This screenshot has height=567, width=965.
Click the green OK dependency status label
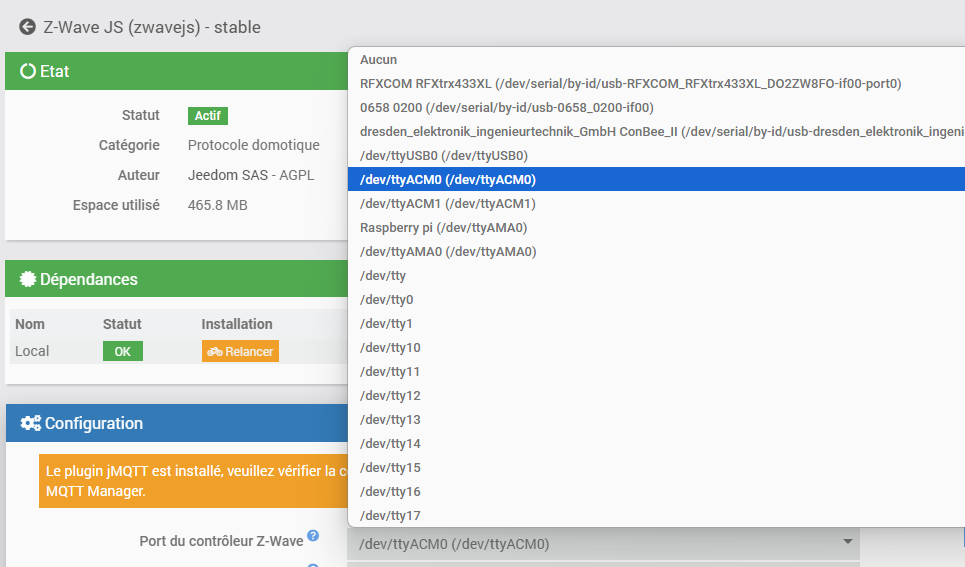(x=122, y=352)
